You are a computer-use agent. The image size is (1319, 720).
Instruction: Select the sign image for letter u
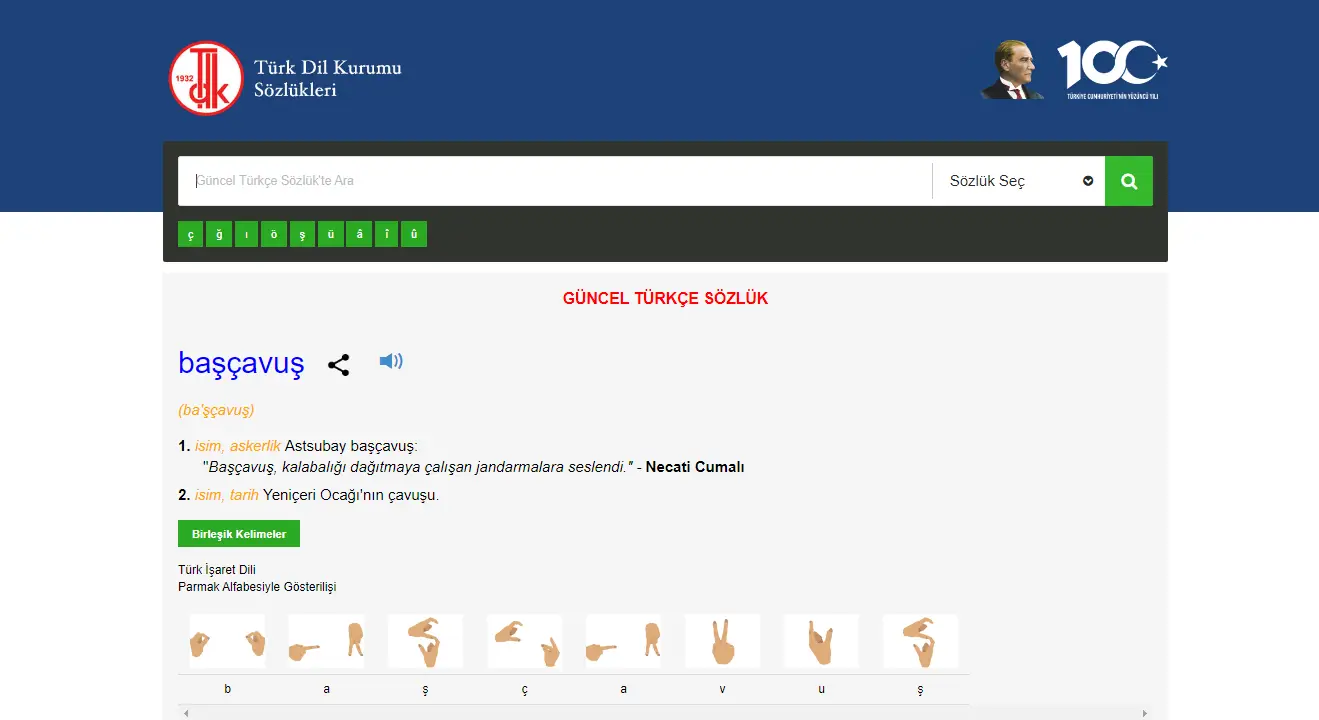[821, 641]
